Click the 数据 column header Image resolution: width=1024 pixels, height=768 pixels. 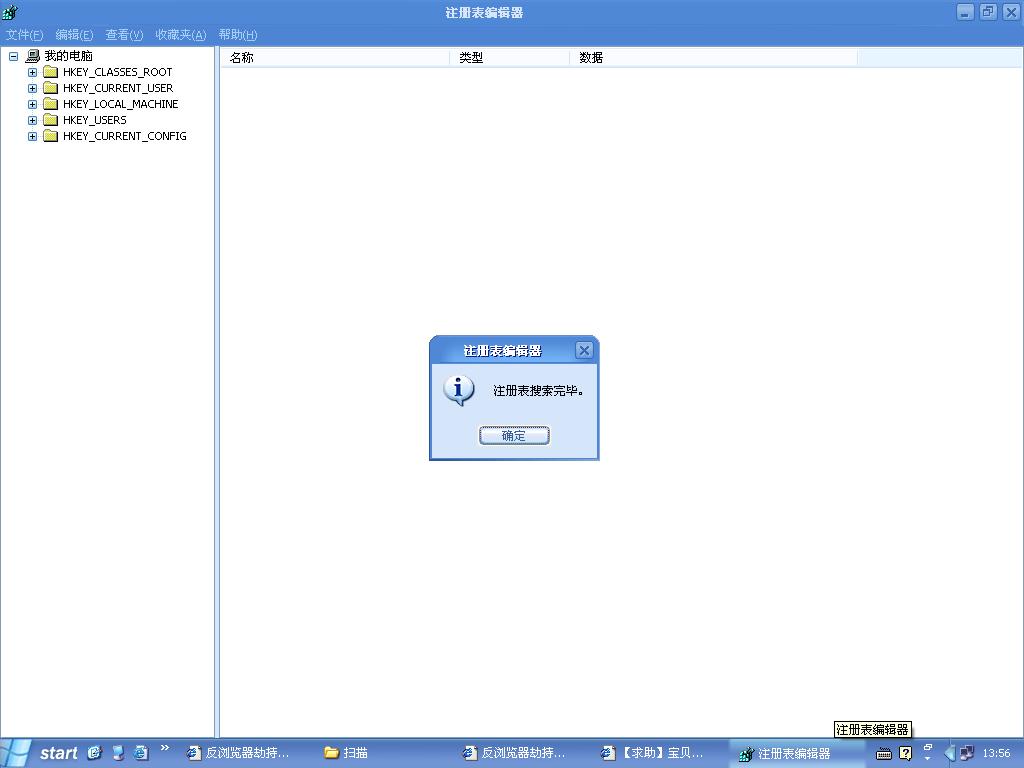713,57
